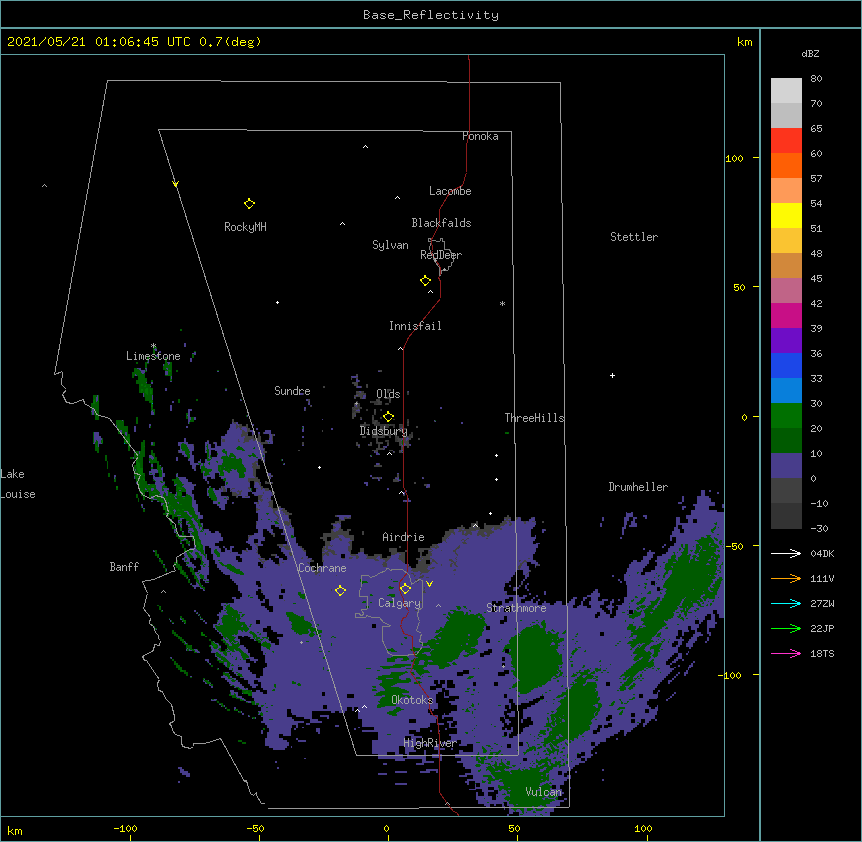Click the Sylvan label
This screenshot has height=842, width=862.
(390, 245)
